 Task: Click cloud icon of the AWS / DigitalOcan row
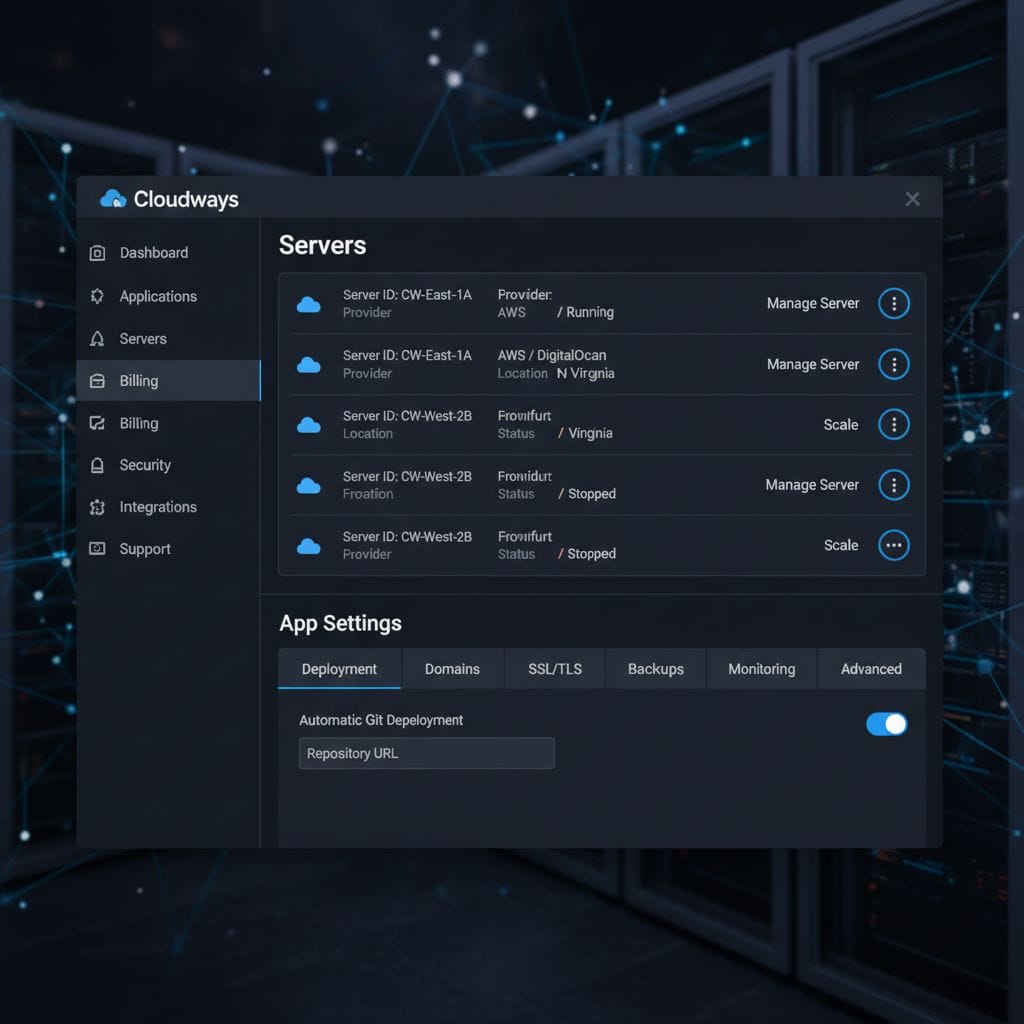point(309,364)
